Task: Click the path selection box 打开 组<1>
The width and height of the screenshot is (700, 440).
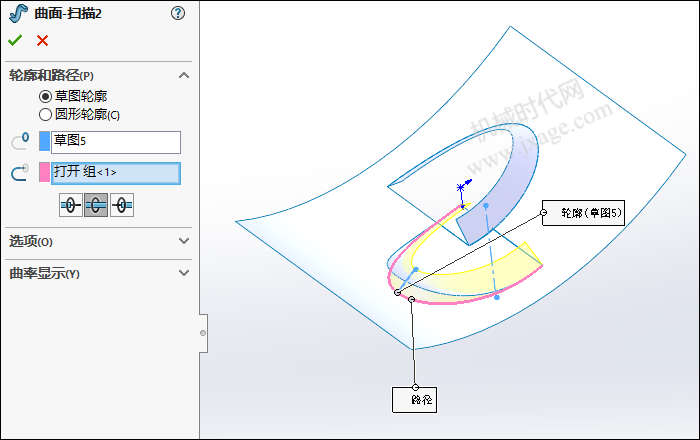Action: (116, 173)
